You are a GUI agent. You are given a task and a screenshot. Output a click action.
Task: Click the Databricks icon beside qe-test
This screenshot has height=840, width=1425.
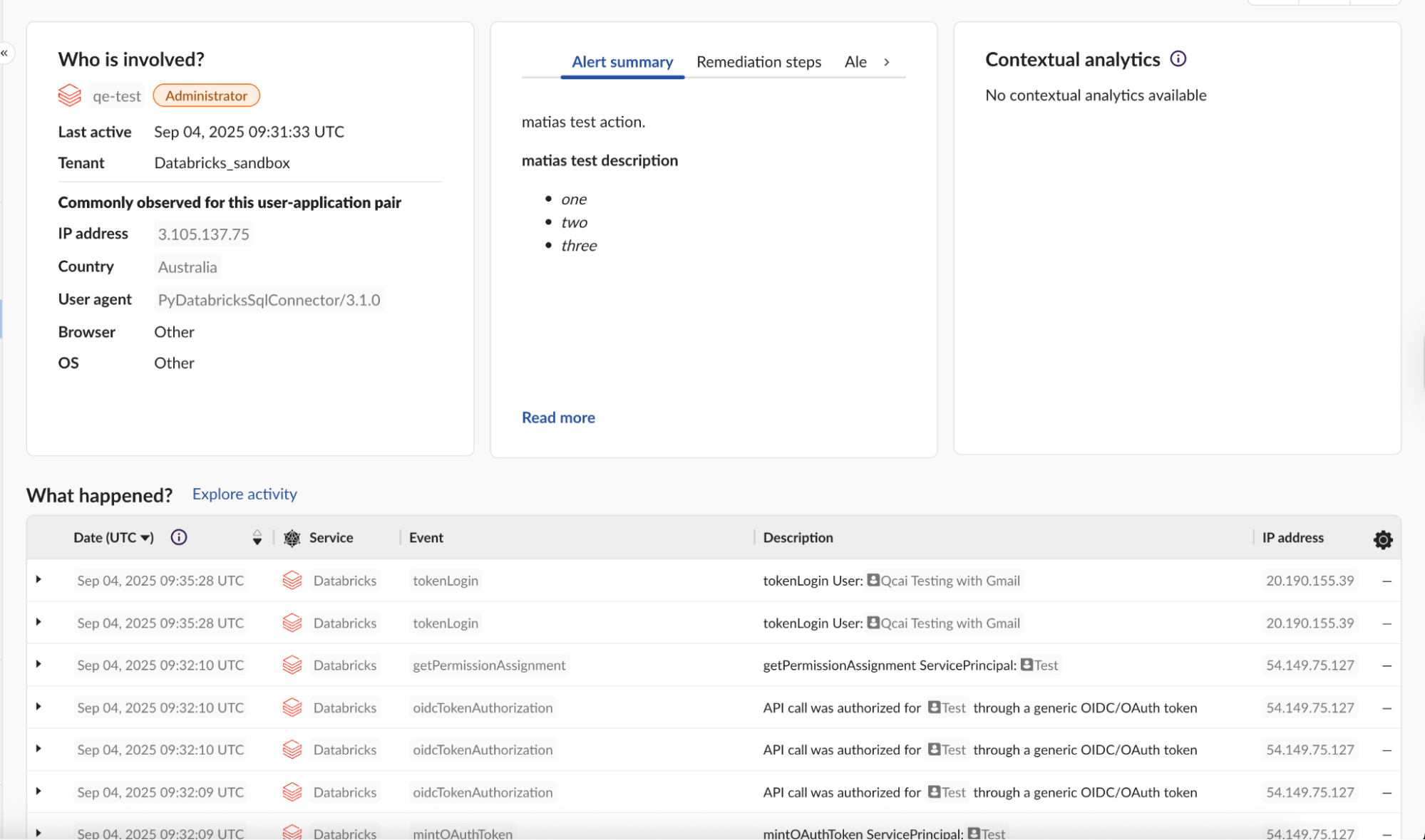(70, 95)
